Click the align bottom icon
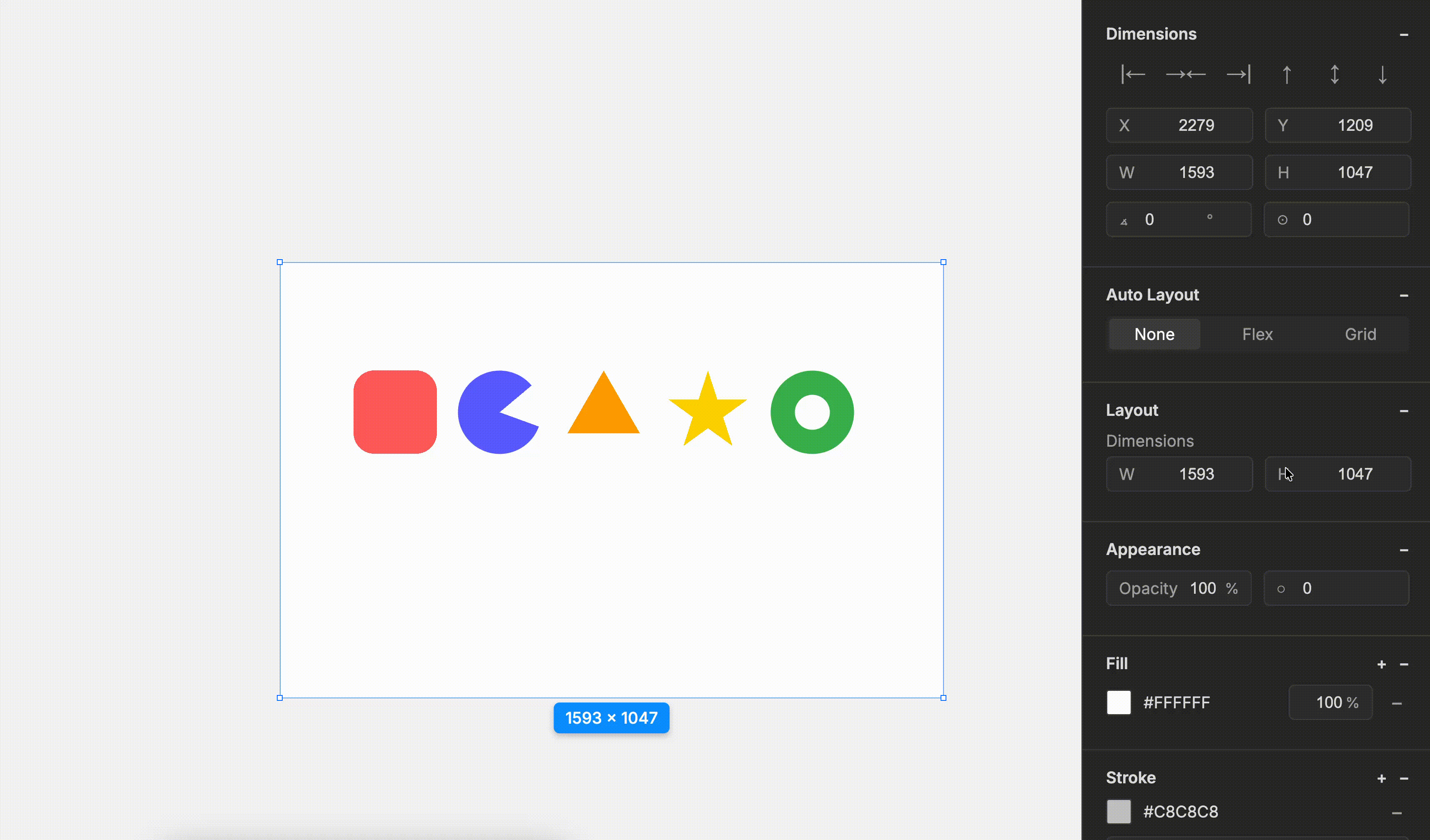 click(x=1382, y=74)
